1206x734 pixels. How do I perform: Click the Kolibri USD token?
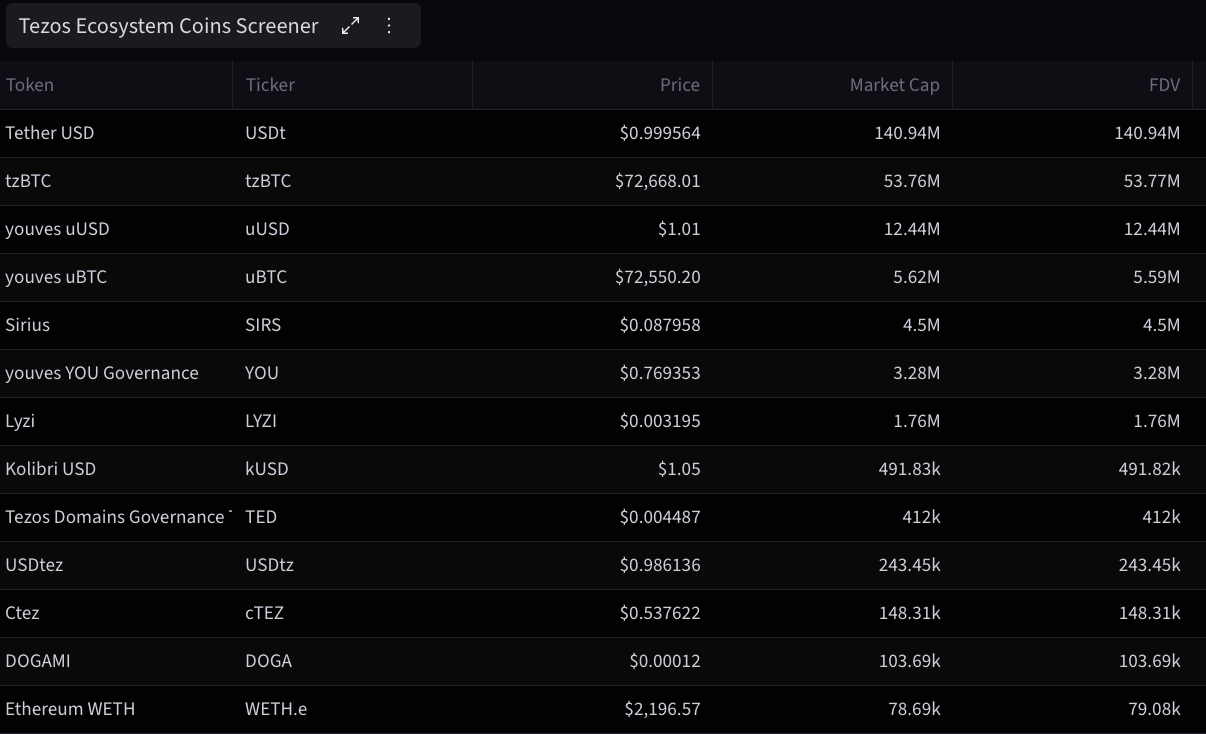[51, 469]
